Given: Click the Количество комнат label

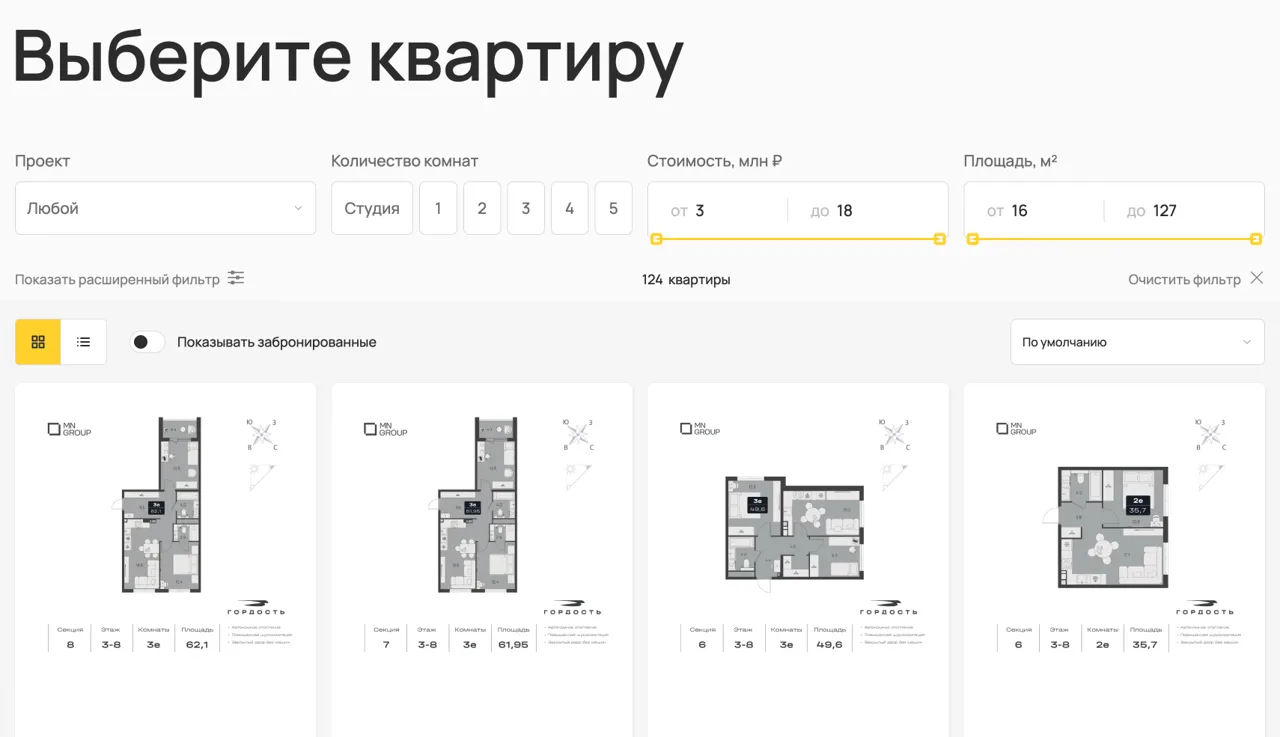Looking at the screenshot, I should pyautogui.click(x=405, y=161).
